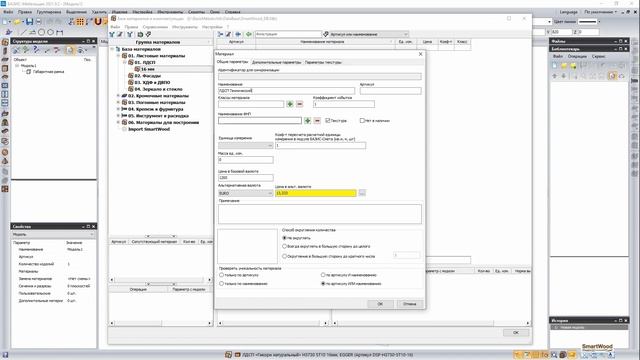
Task: Expand the 02. Кромочные материалы tree node
Action: (x=118, y=96)
